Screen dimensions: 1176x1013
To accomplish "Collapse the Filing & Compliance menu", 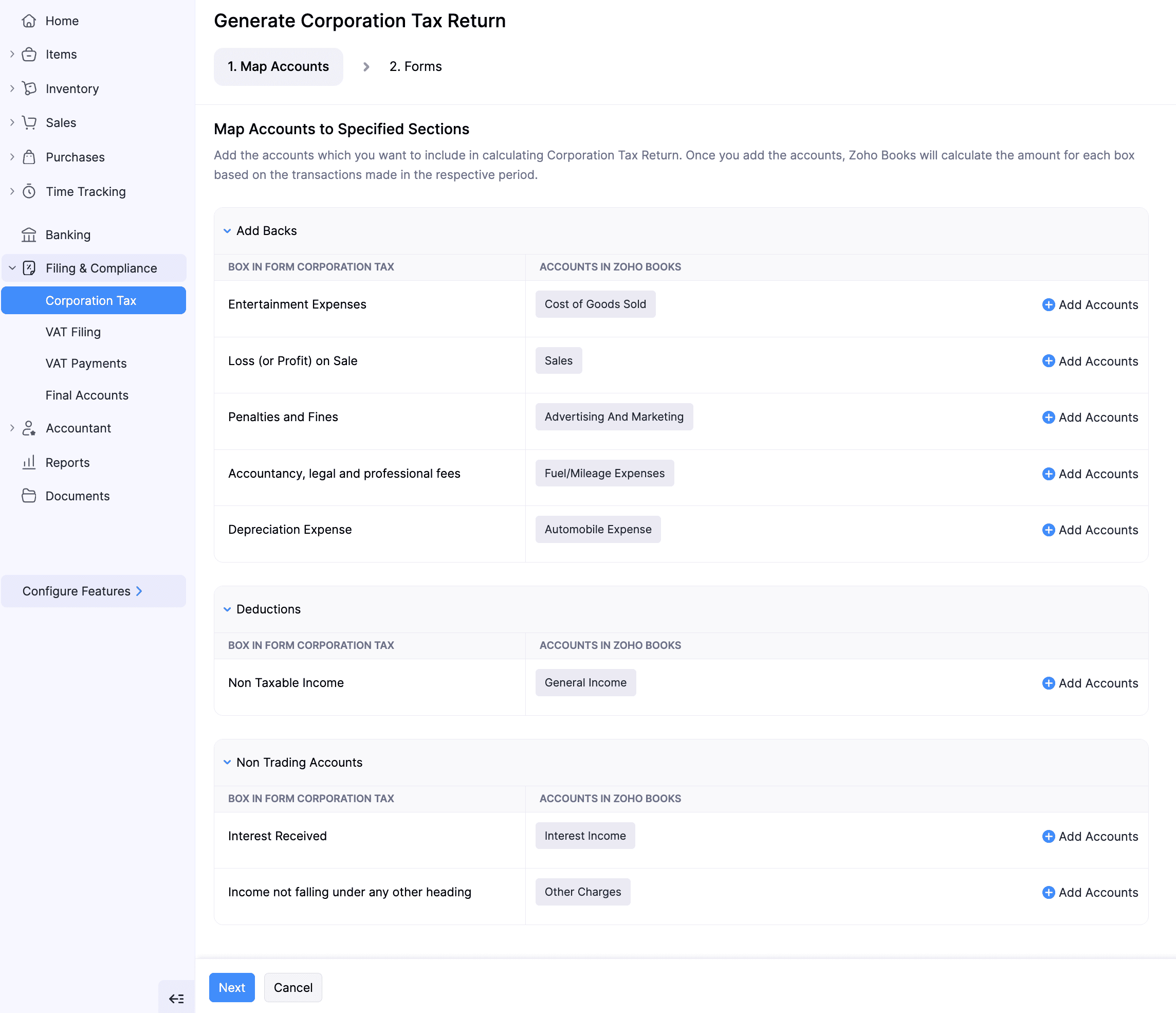I will coord(12,268).
